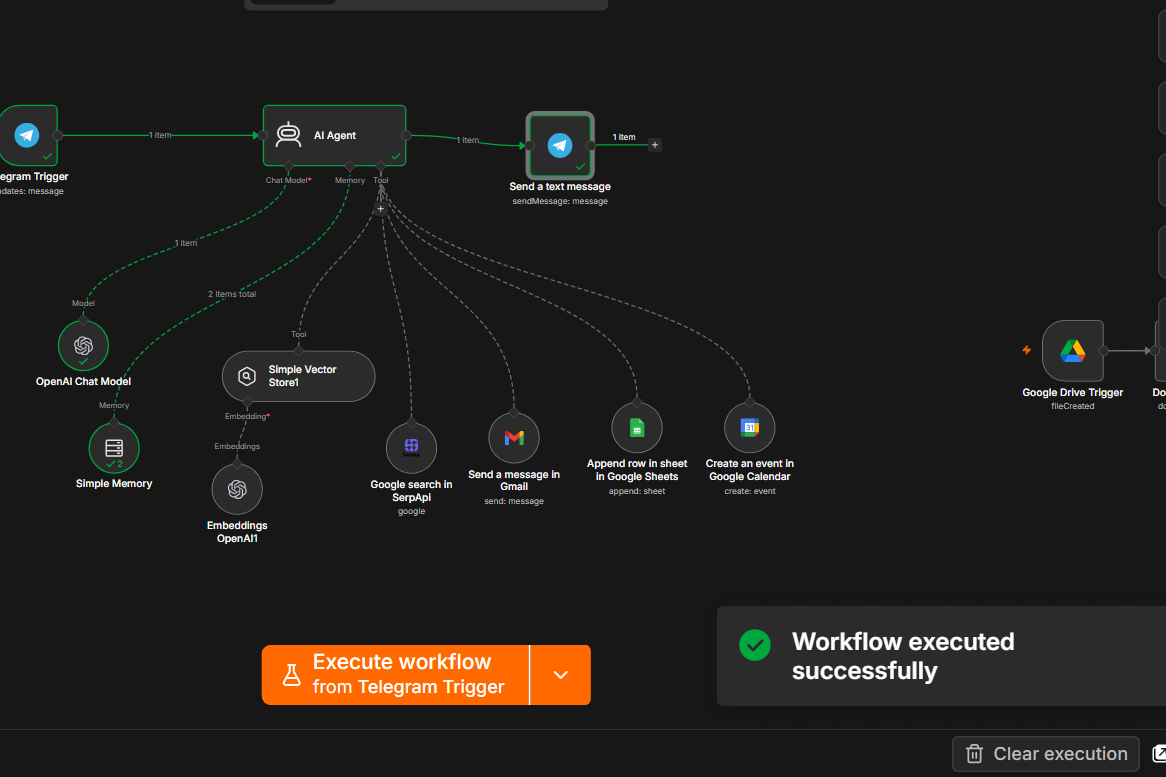
Task: Click Execute workflow from Telegram Trigger
Action: pyautogui.click(x=396, y=674)
